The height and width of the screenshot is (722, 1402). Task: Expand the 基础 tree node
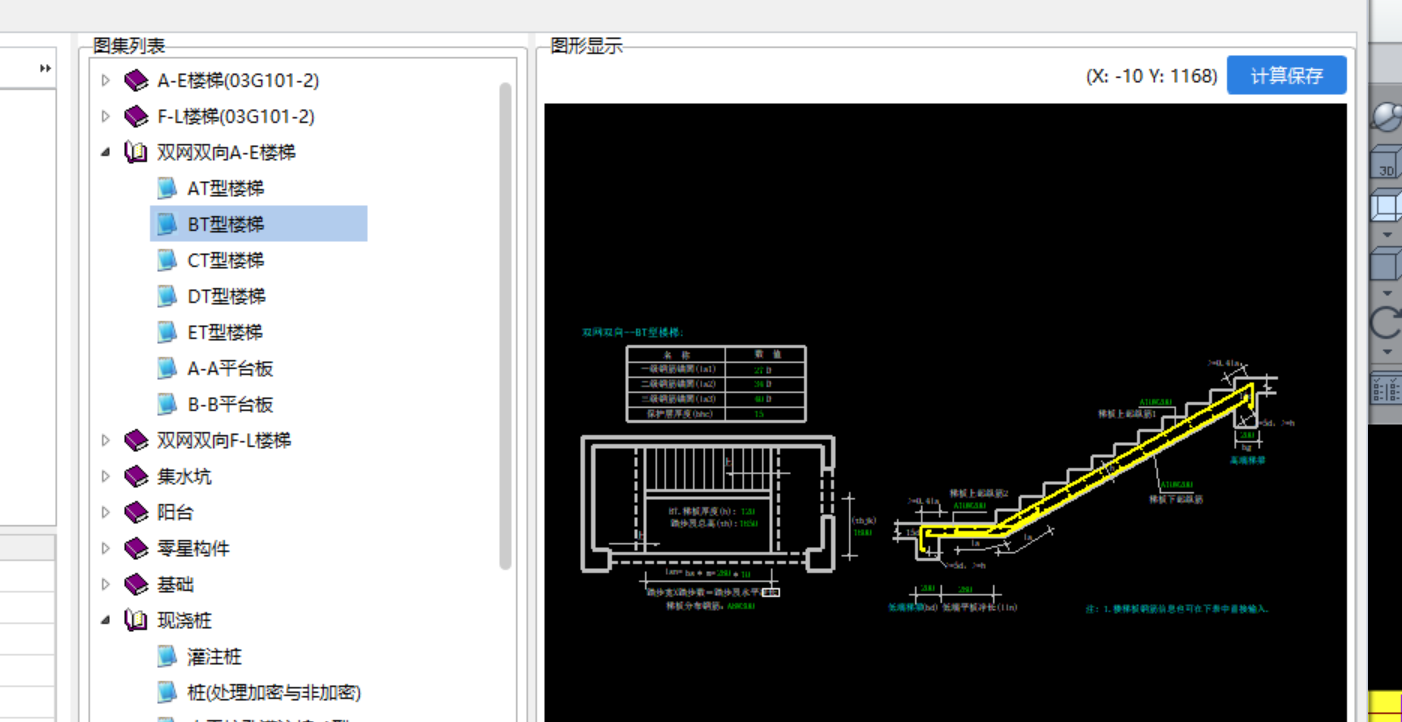(106, 585)
